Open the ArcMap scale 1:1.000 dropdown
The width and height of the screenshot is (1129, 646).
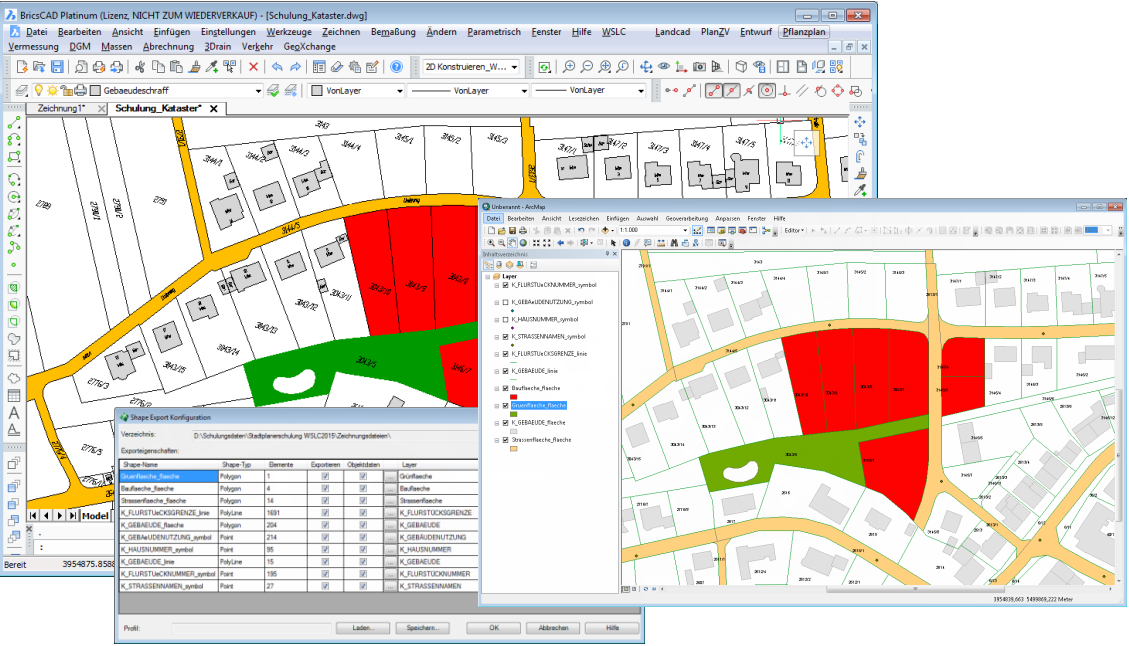tap(686, 230)
